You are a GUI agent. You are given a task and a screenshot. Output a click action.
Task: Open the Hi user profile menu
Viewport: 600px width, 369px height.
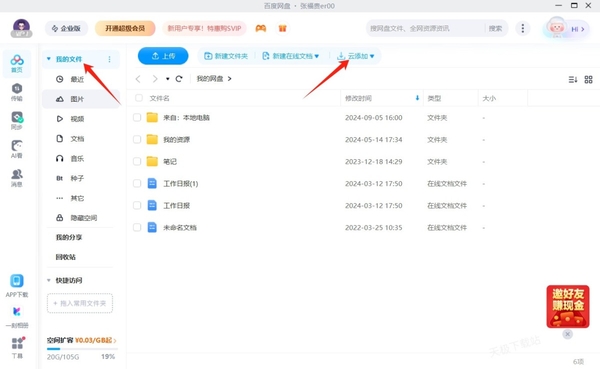click(x=566, y=29)
